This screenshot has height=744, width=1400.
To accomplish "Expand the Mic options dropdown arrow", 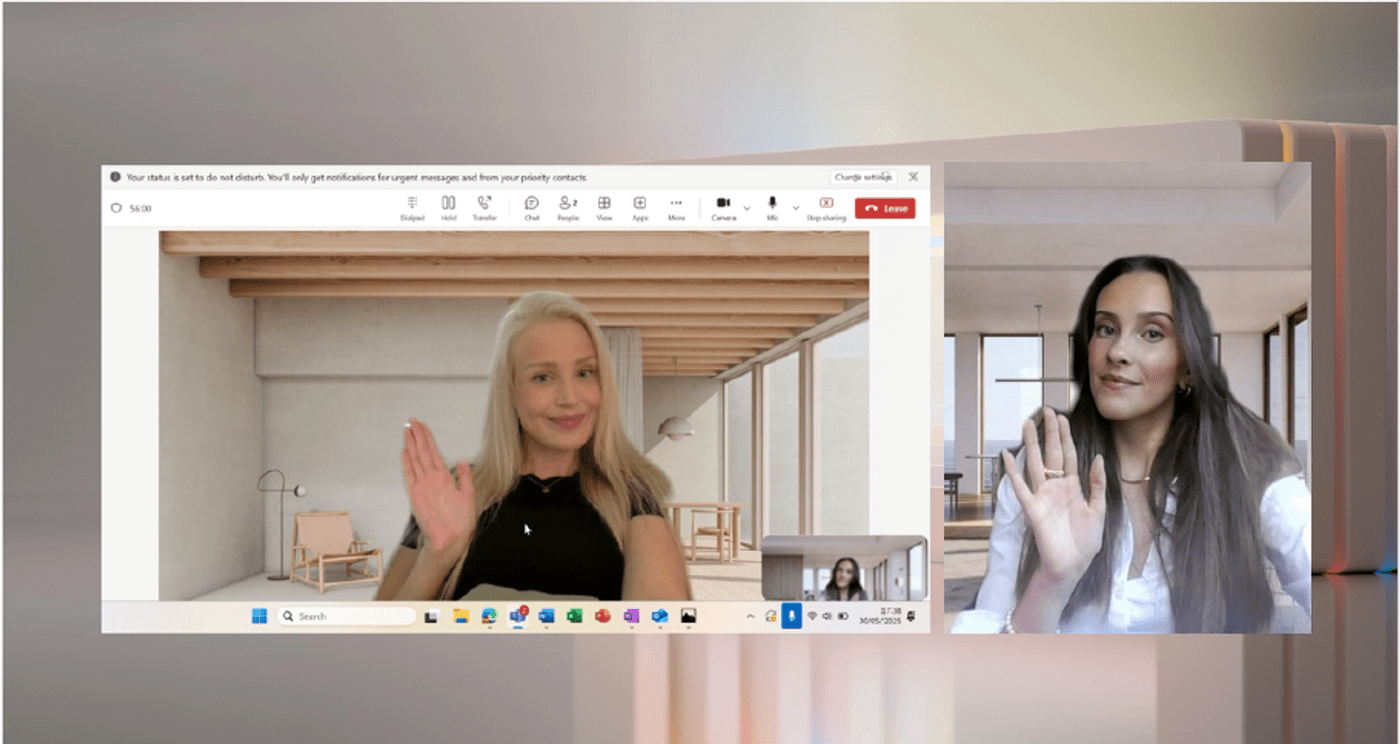I will click(x=796, y=208).
